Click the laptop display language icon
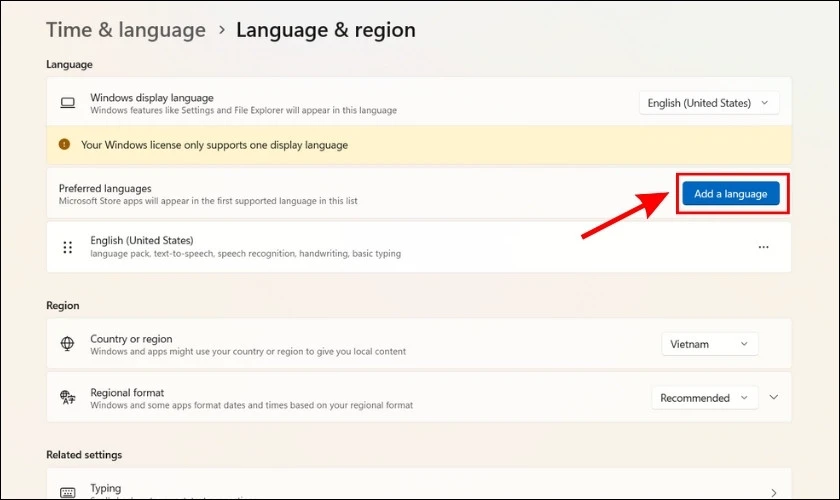 point(68,103)
